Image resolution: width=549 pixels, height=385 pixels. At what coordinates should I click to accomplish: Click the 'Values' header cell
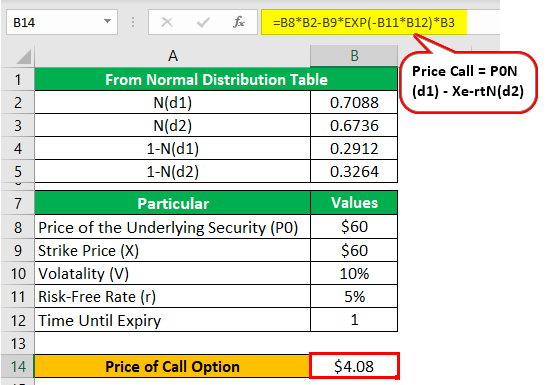click(x=354, y=203)
